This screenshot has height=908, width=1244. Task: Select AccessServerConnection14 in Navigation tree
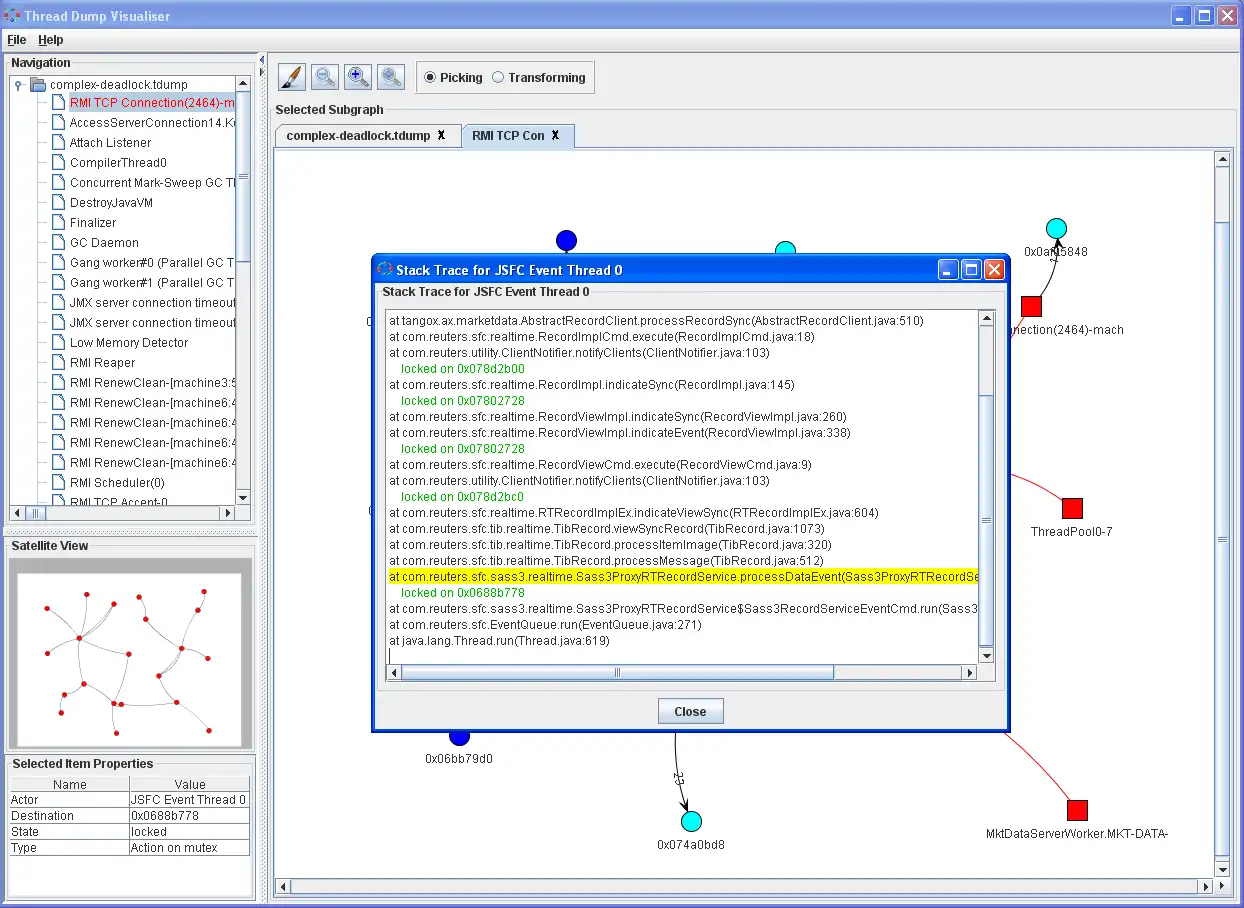point(152,122)
